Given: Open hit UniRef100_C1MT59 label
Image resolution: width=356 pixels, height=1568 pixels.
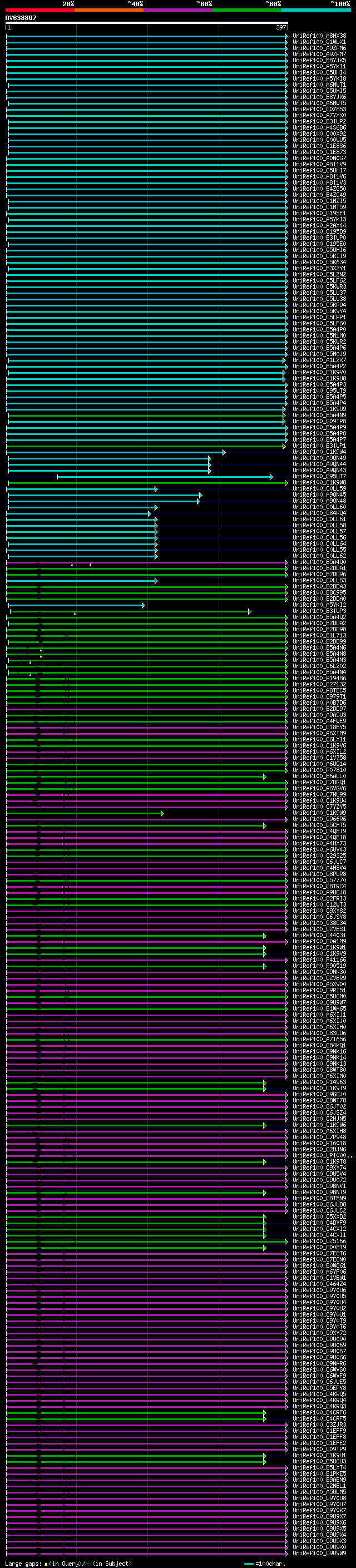Looking at the screenshot, I should pos(319,207).
